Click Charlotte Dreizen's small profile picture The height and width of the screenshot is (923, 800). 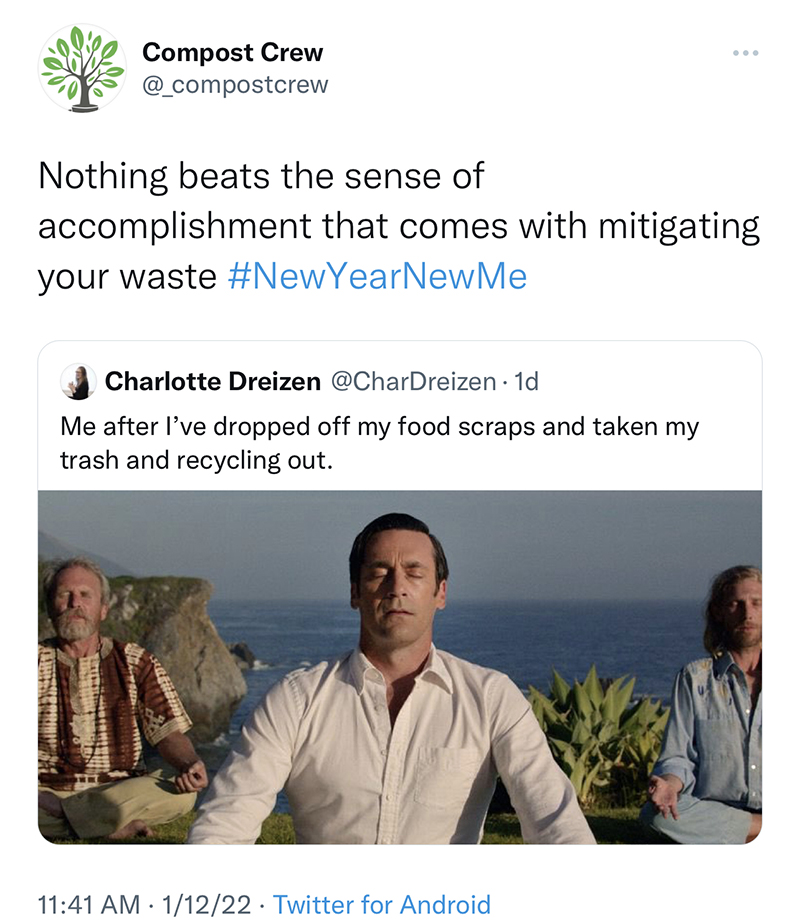click(79, 381)
